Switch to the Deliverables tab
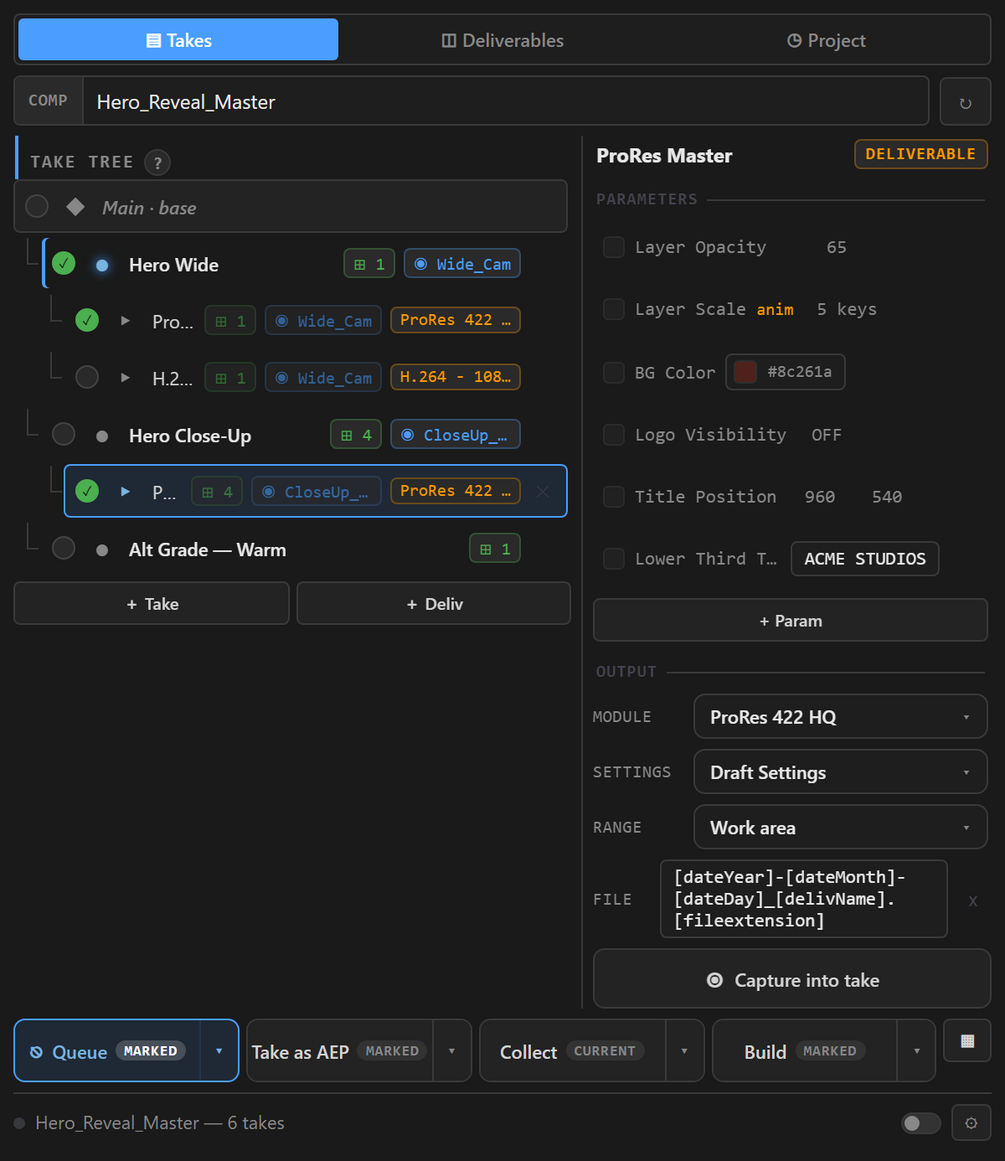Image resolution: width=1005 pixels, height=1161 pixels. click(502, 40)
